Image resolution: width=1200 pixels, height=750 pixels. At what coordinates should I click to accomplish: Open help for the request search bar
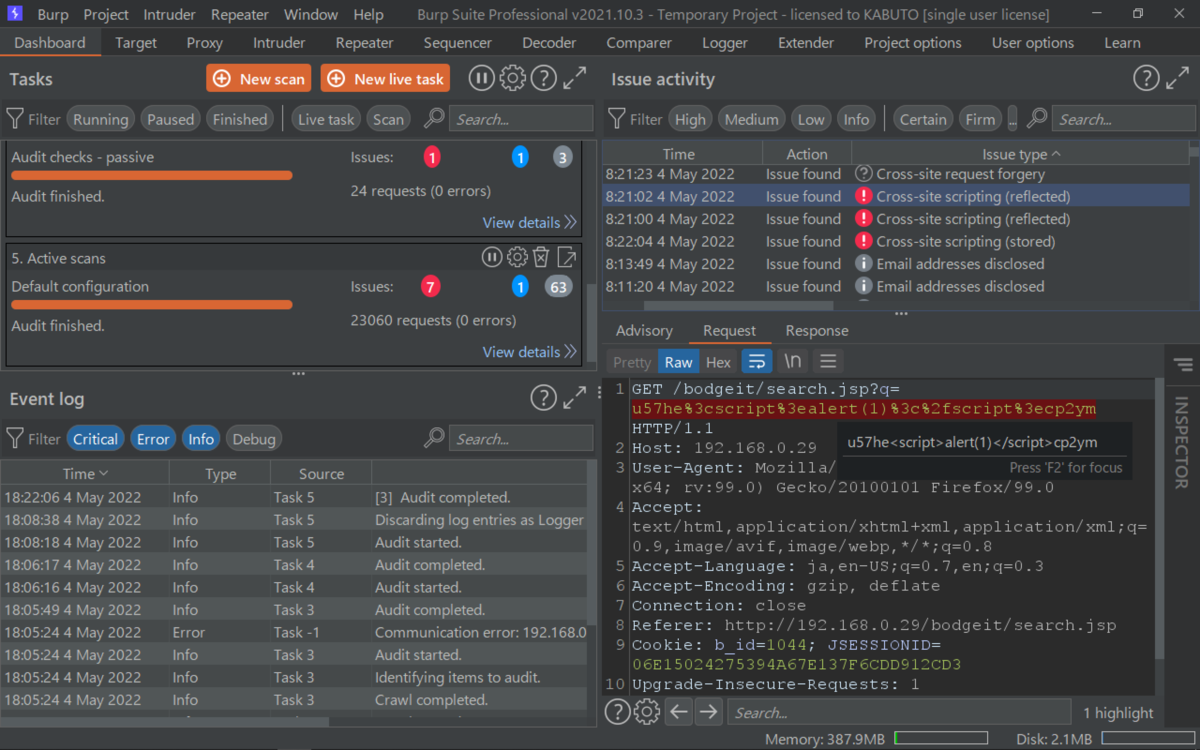(x=618, y=712)
